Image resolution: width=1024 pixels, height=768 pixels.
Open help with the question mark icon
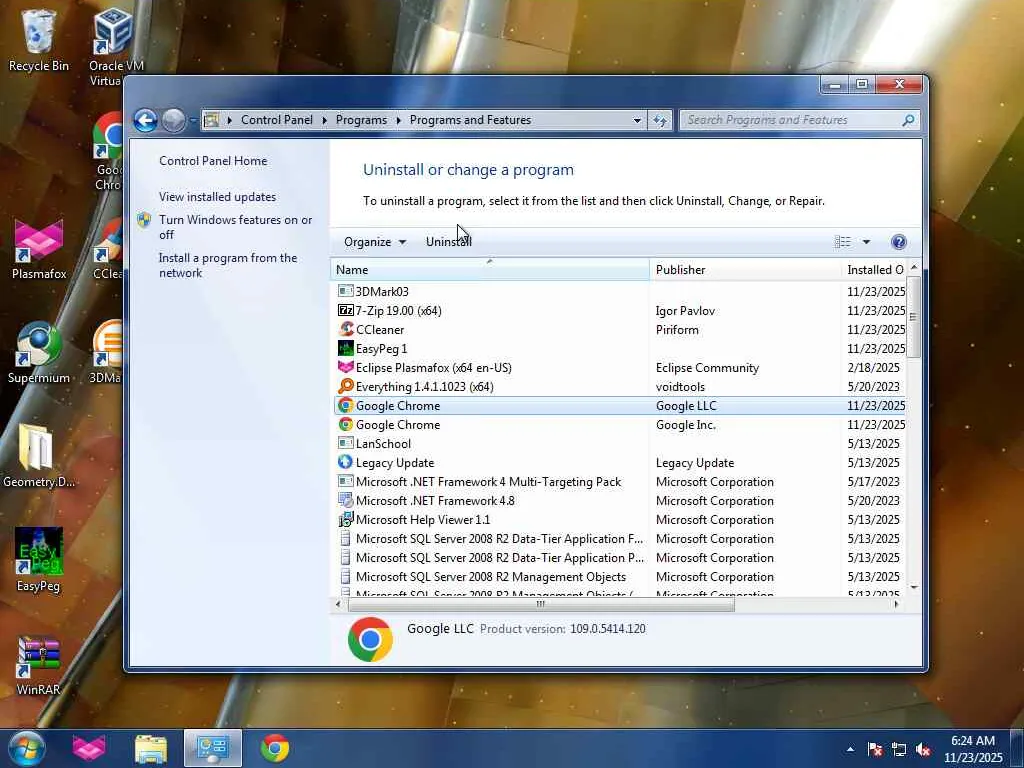coord(899,242)
